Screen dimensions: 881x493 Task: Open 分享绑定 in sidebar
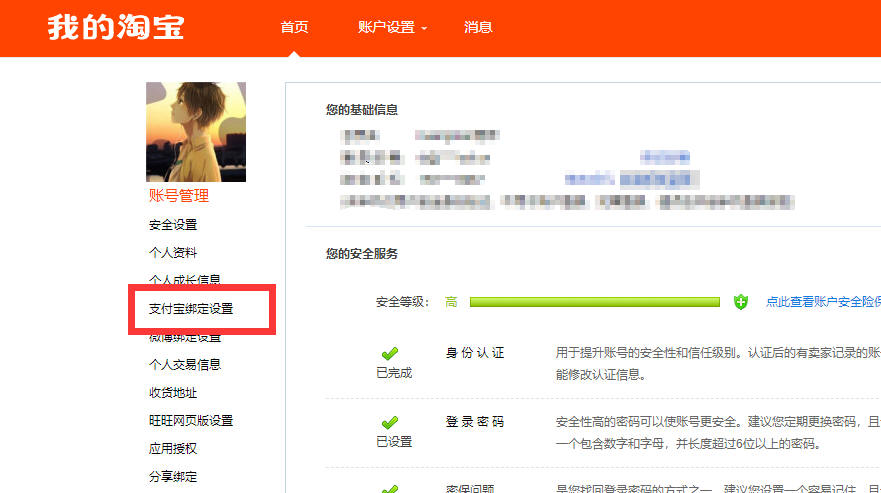point(172,477)
